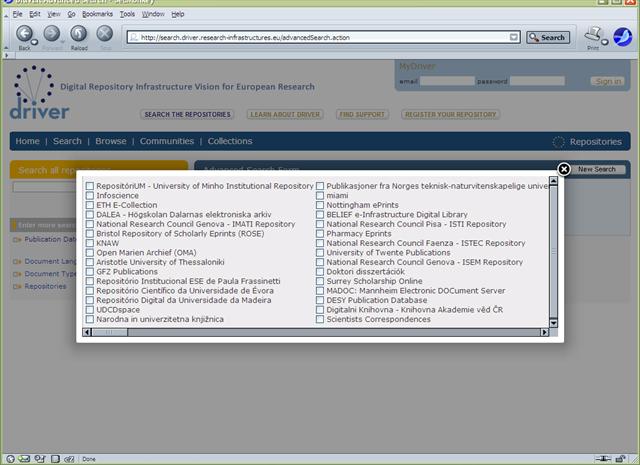Screen dimensions: 640x465
Task: Tick the miami repository checkbox
Action: [320, 196]
